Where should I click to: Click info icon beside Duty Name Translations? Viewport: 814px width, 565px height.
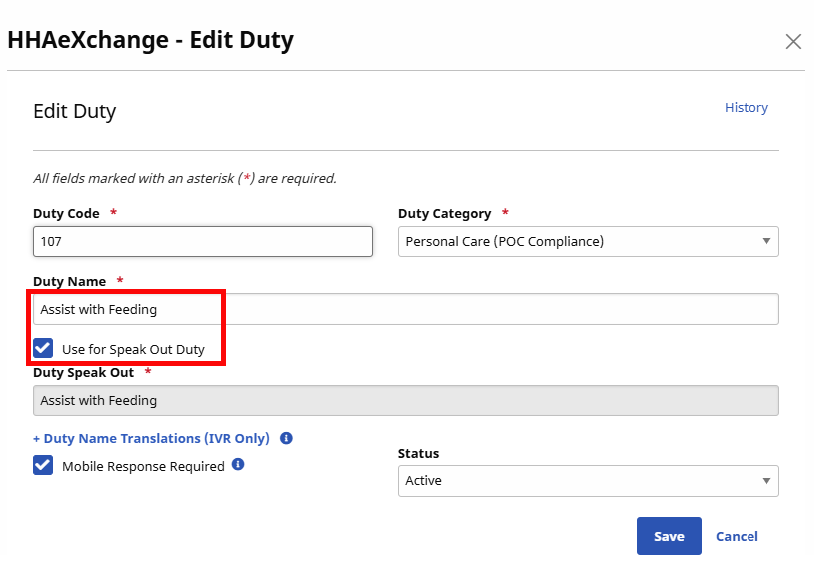tap(286, 439)
